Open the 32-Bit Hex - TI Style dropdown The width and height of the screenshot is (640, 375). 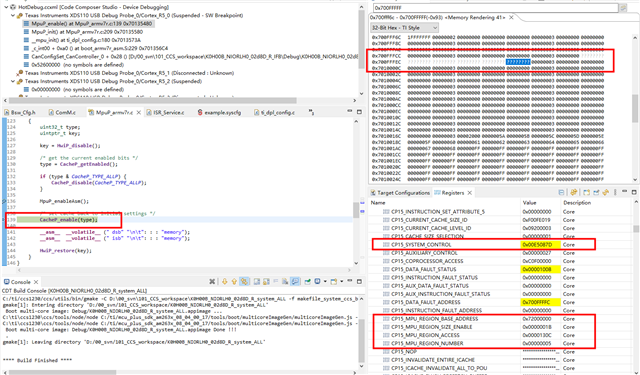coord(404,28)
